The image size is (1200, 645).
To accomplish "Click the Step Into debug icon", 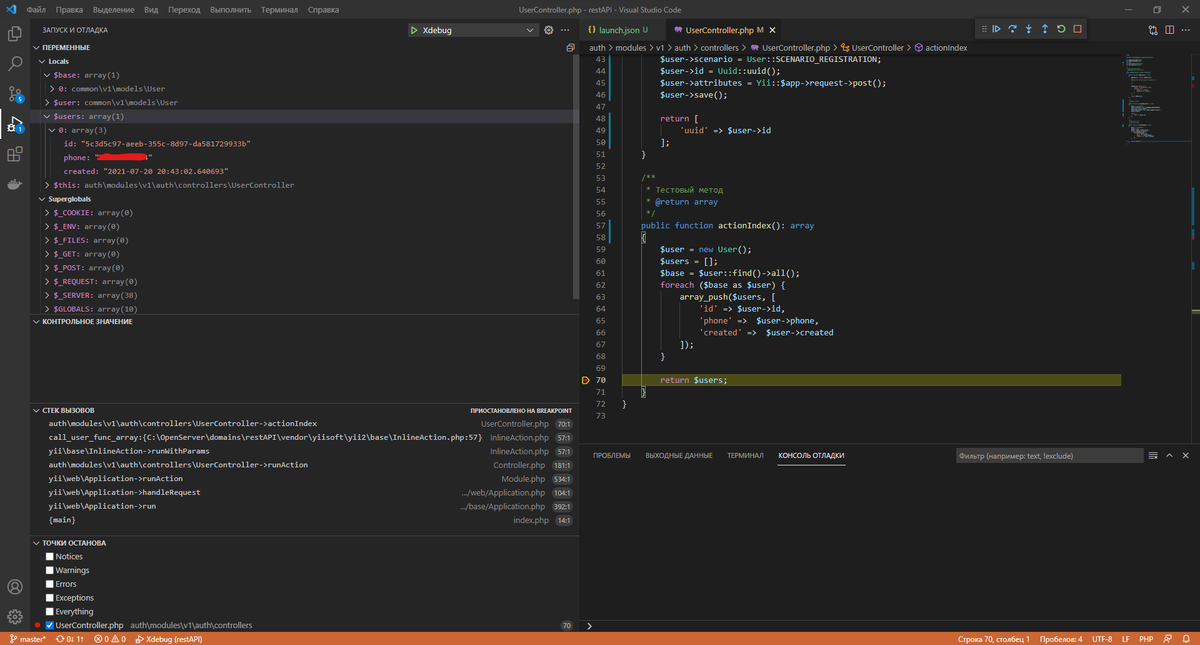I will click(x=1028, y=28).
